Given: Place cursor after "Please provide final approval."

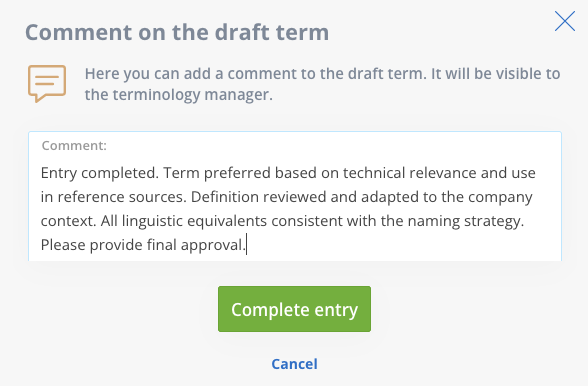Looking at the screenshot, I should (246, 245).
